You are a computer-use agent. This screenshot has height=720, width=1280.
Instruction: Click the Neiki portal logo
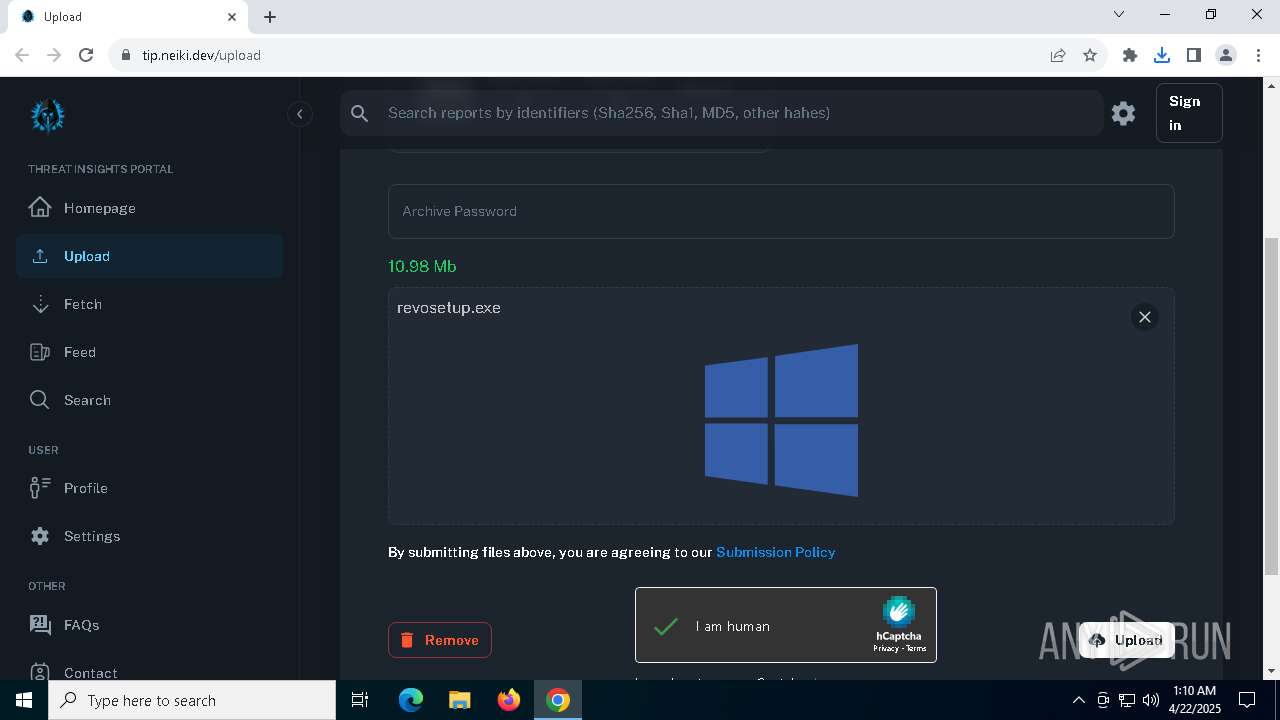click(47, 116)
